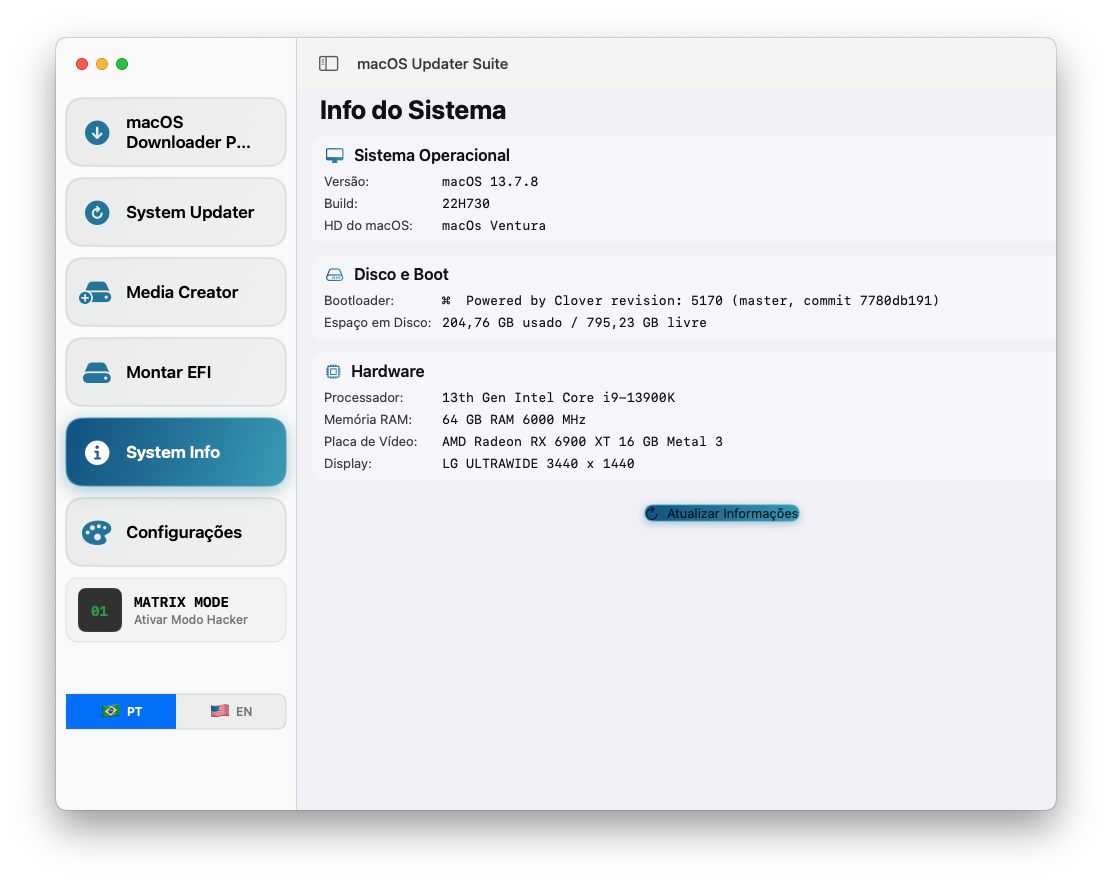Click the disk icon beside Disco e Boot

[x=335, y=275]
